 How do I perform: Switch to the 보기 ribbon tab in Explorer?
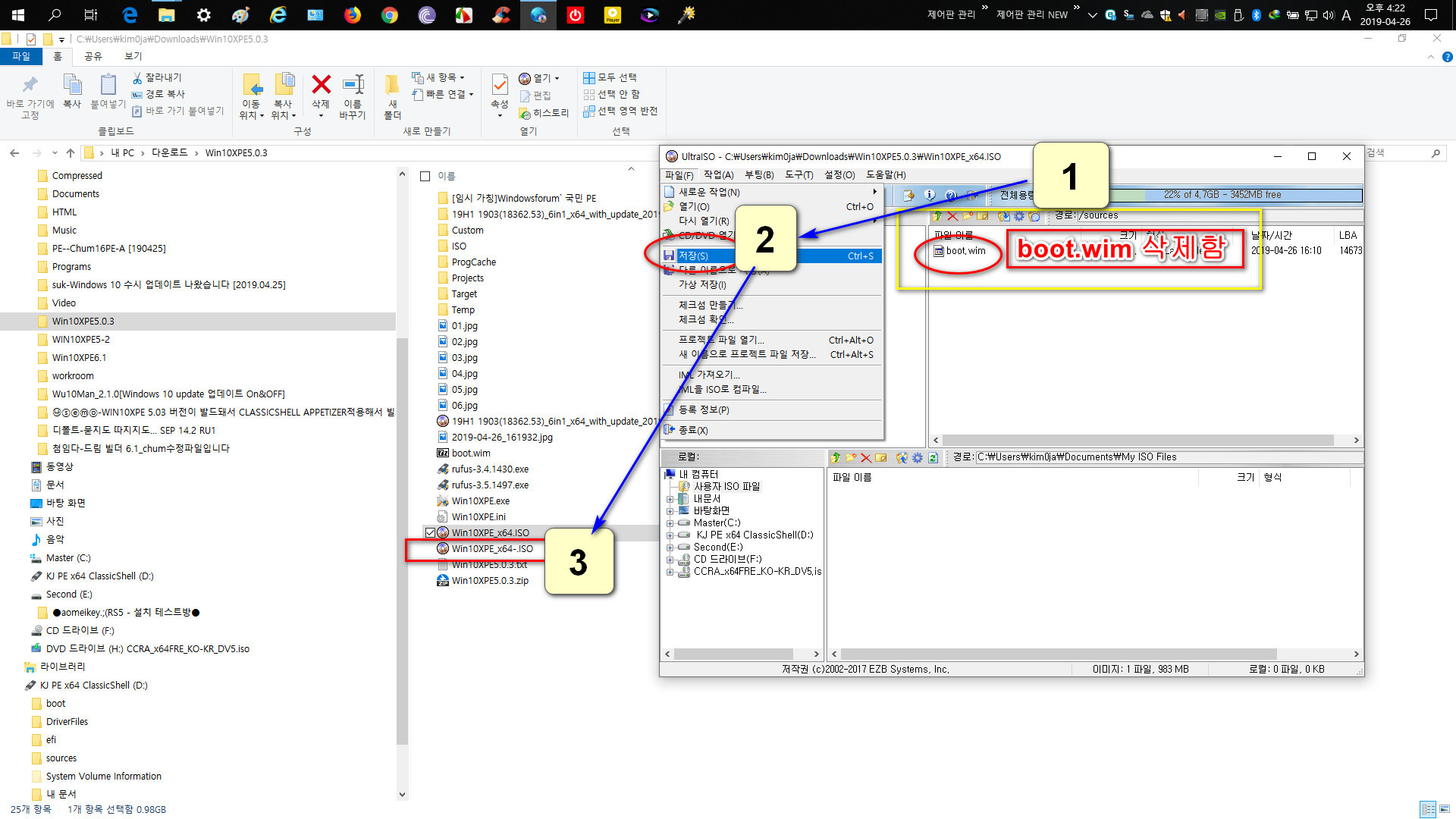pyautogui.click(x=133, y=56)
